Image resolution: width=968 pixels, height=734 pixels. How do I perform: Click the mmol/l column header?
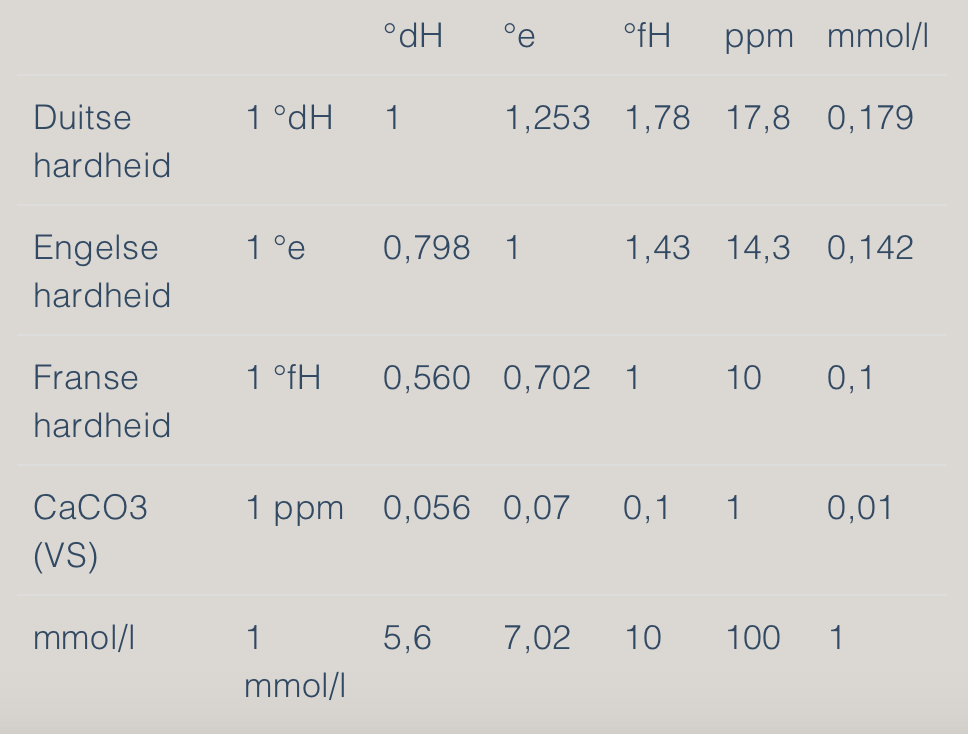[877, 37]
